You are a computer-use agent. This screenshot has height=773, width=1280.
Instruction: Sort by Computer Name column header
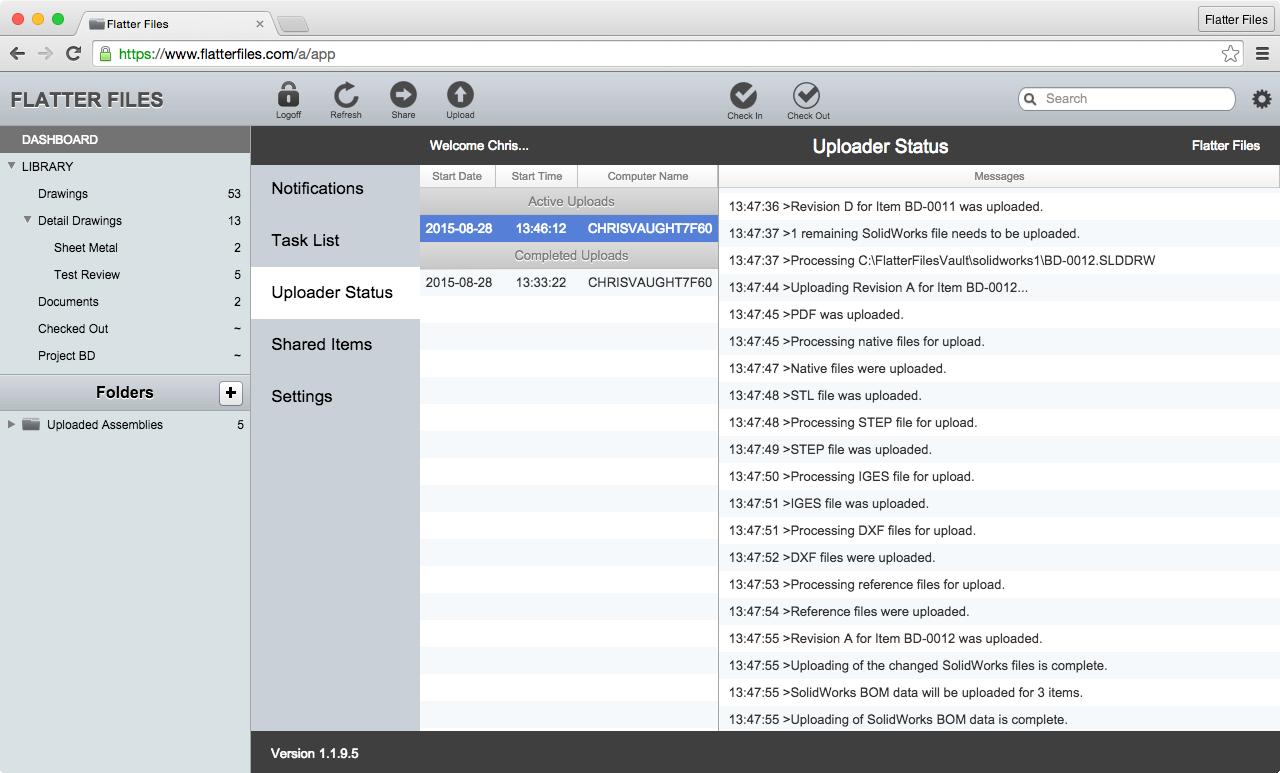(x=648, y=176)
